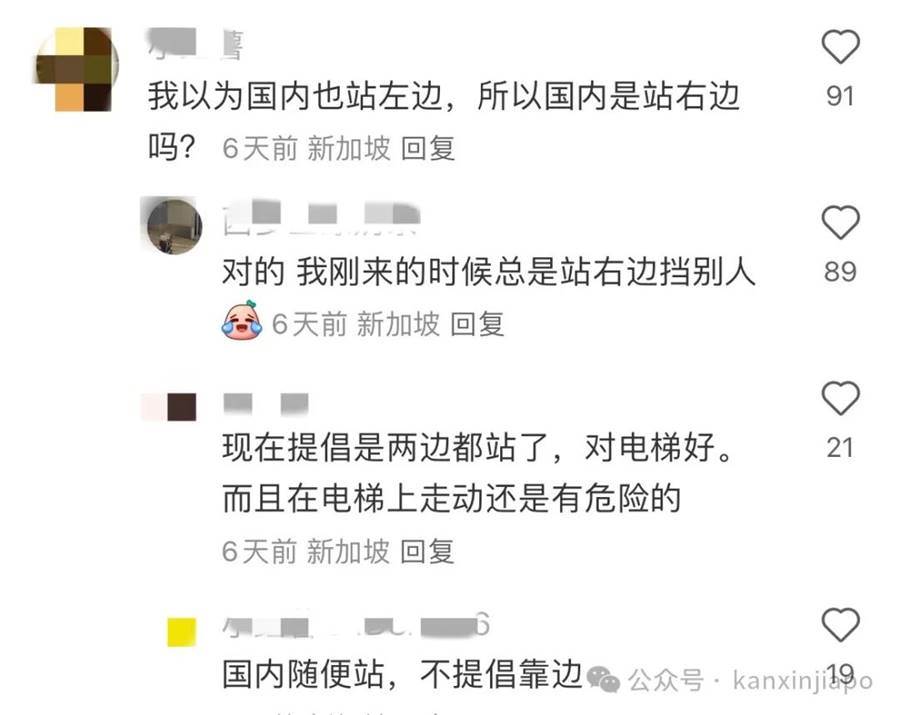
Task: Click the 91 like count
Action: tap(840, 96)
